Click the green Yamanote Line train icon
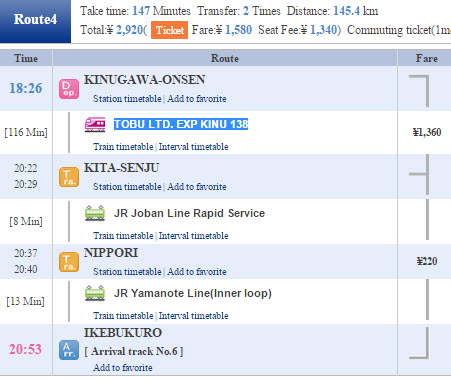451x380 pixels. click(95, 293)
